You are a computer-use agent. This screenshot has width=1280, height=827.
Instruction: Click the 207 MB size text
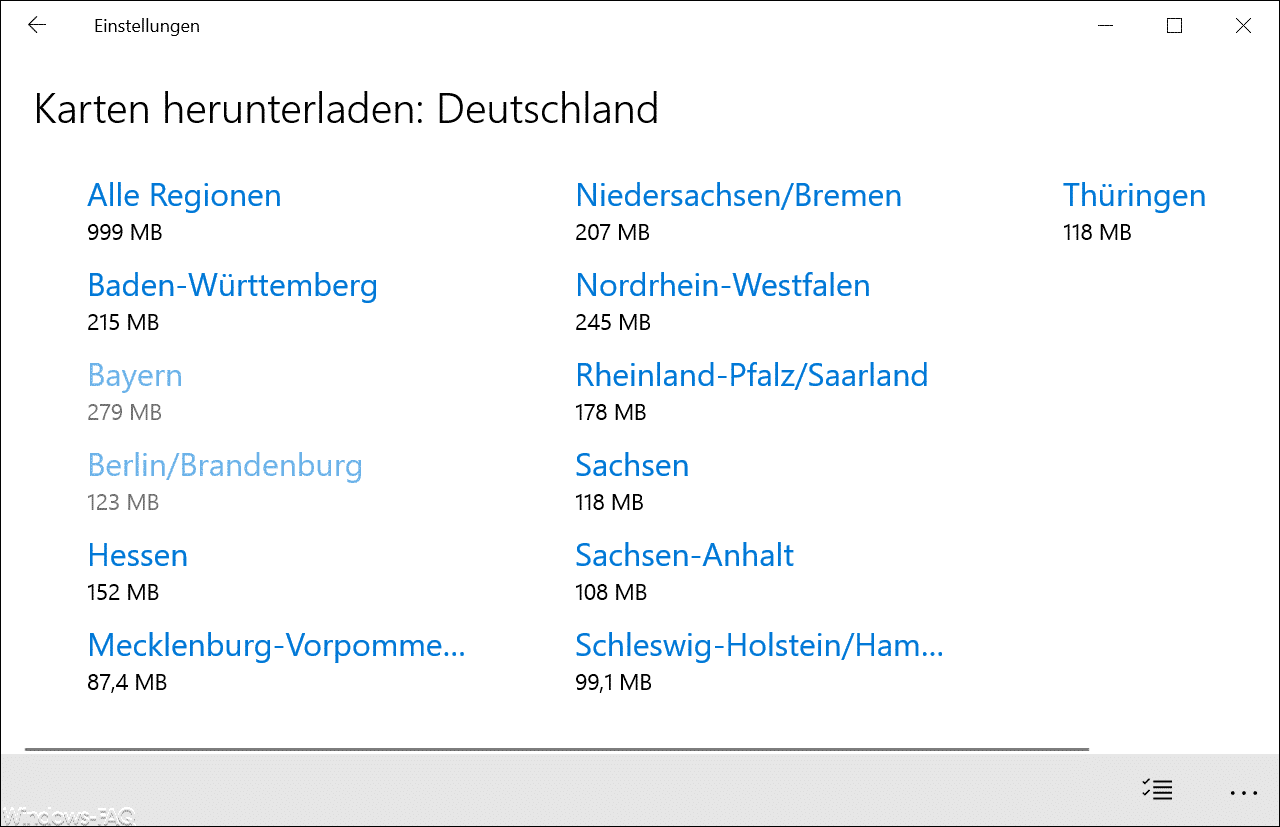[613, 233]
